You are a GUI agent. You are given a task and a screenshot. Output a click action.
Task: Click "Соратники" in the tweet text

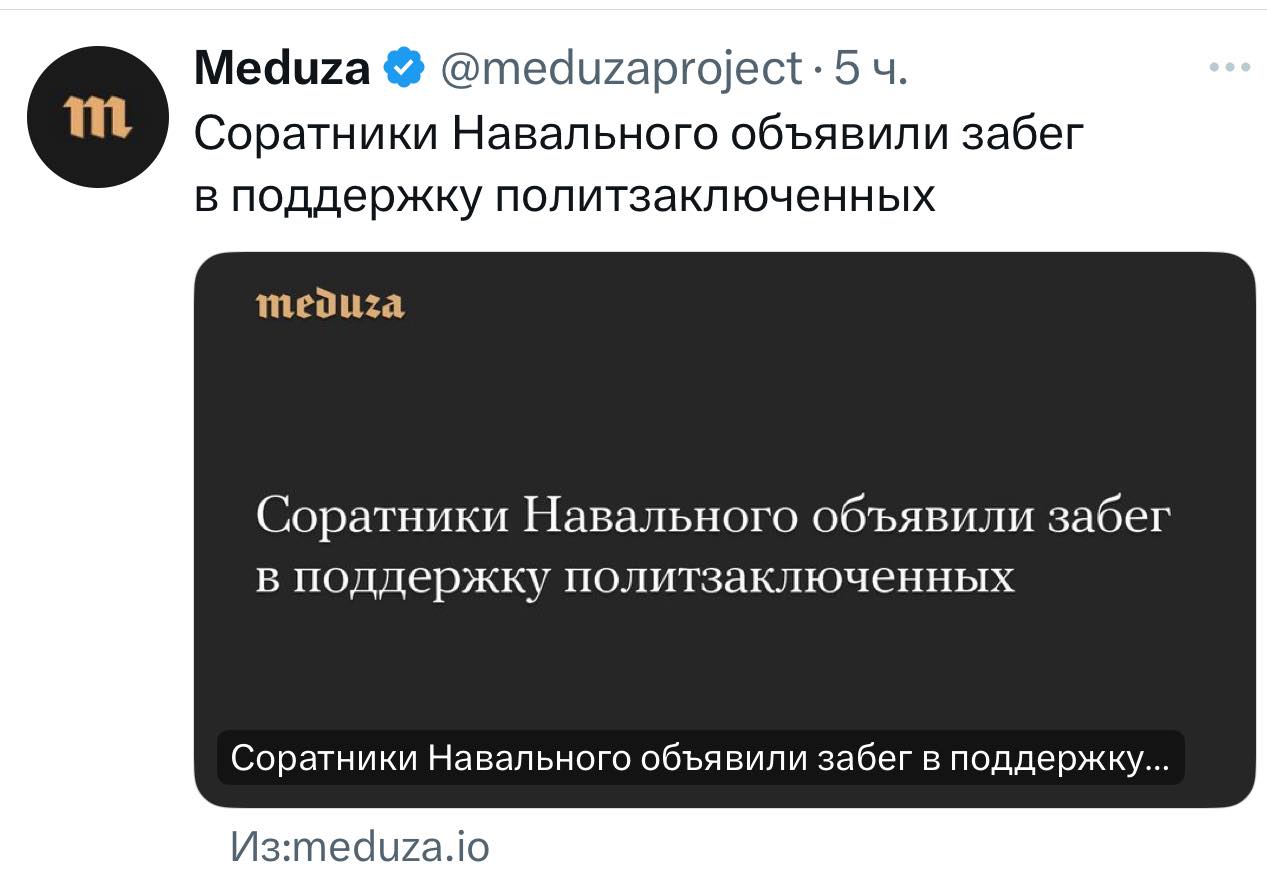click(316, 134)
